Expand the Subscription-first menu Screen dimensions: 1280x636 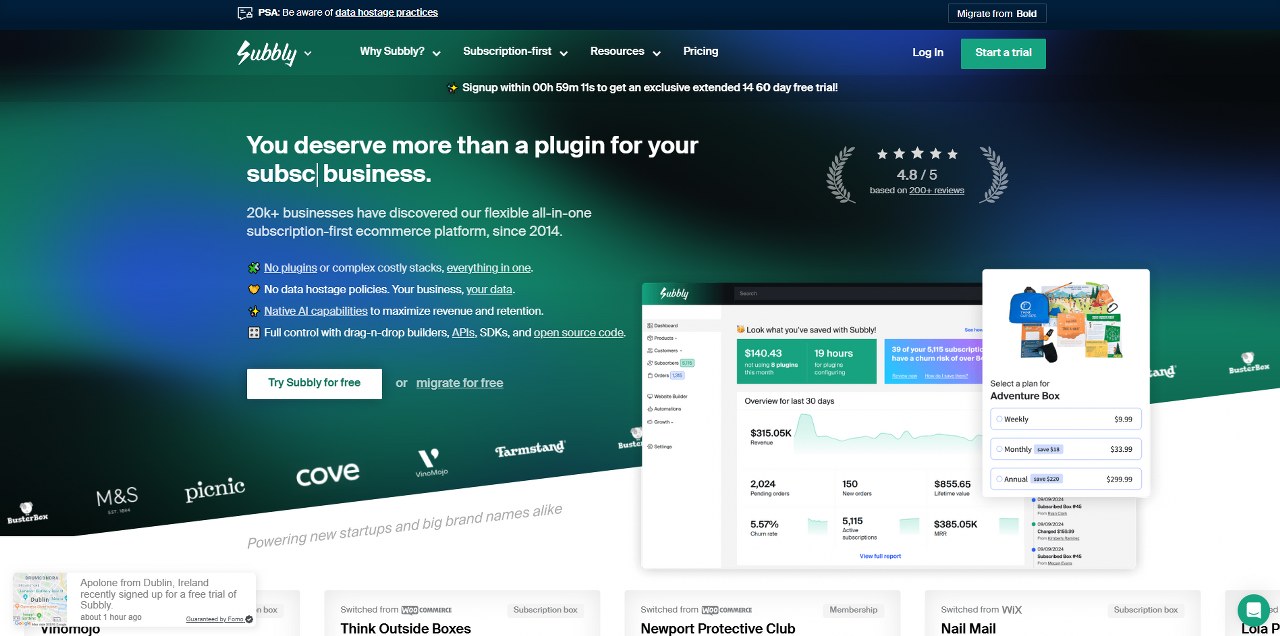click(x=515, y=52)
